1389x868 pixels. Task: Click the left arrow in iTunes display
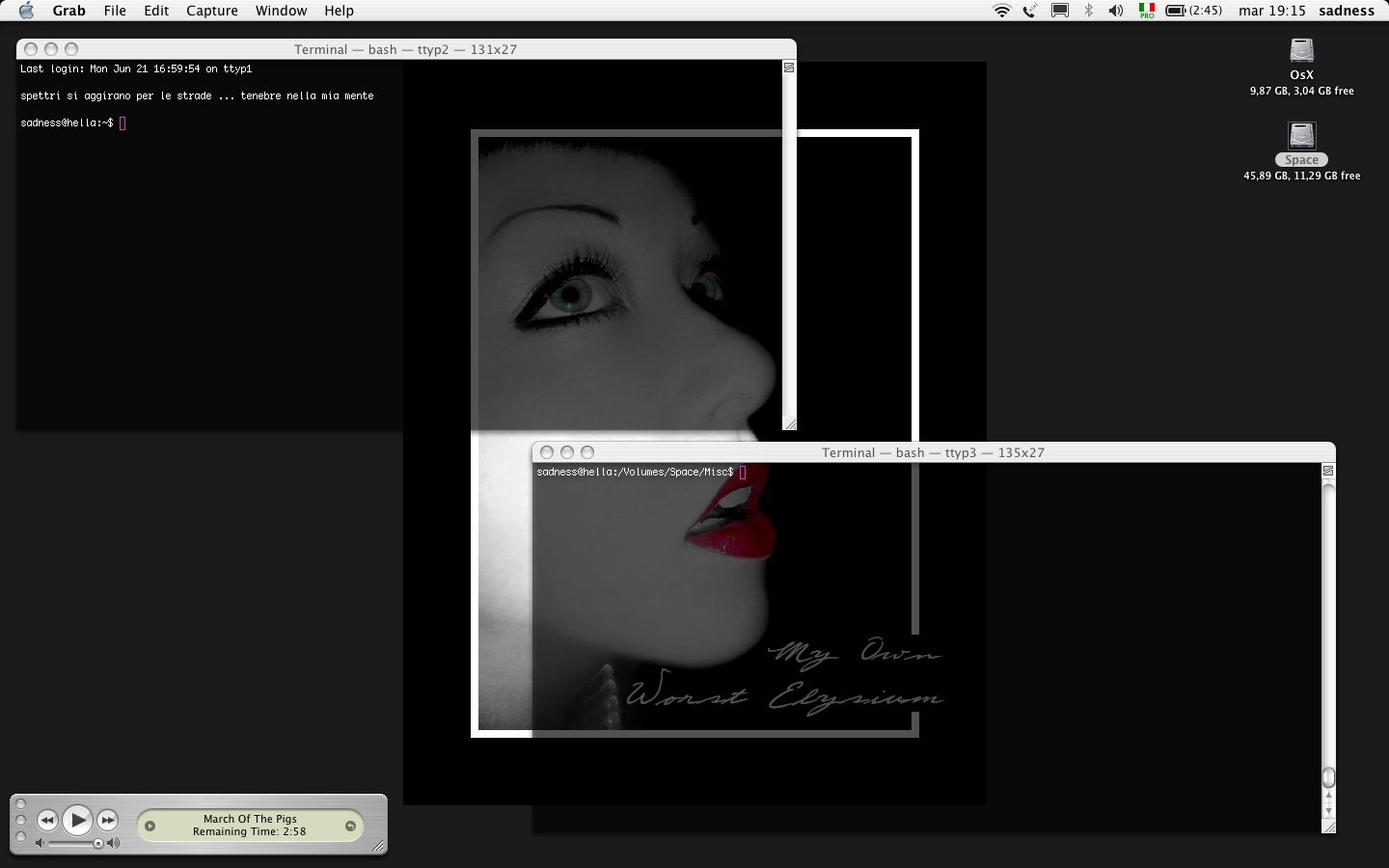click(150, 826)
